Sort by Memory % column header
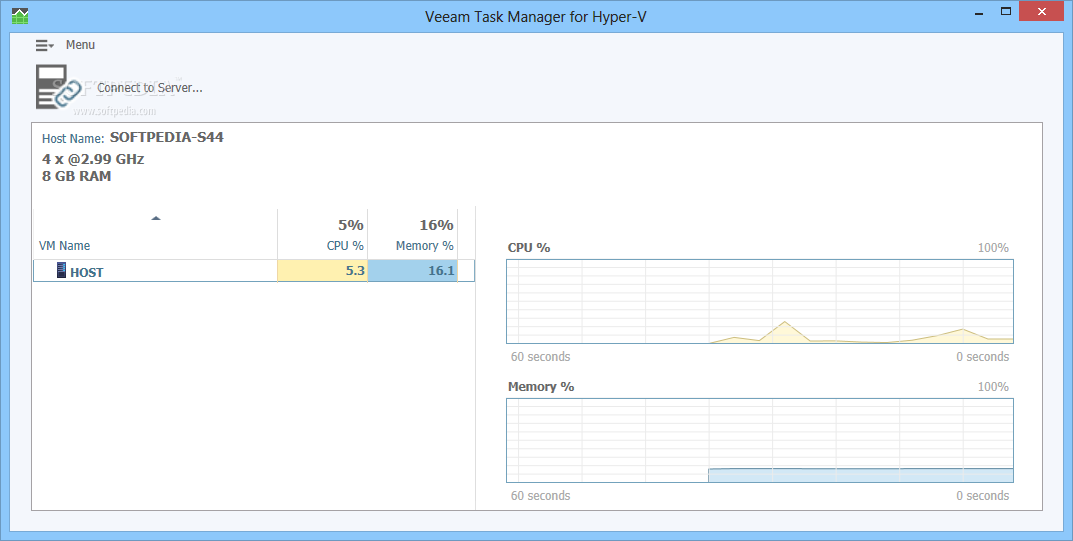1073x541 pixels. [x=424, y=246]
